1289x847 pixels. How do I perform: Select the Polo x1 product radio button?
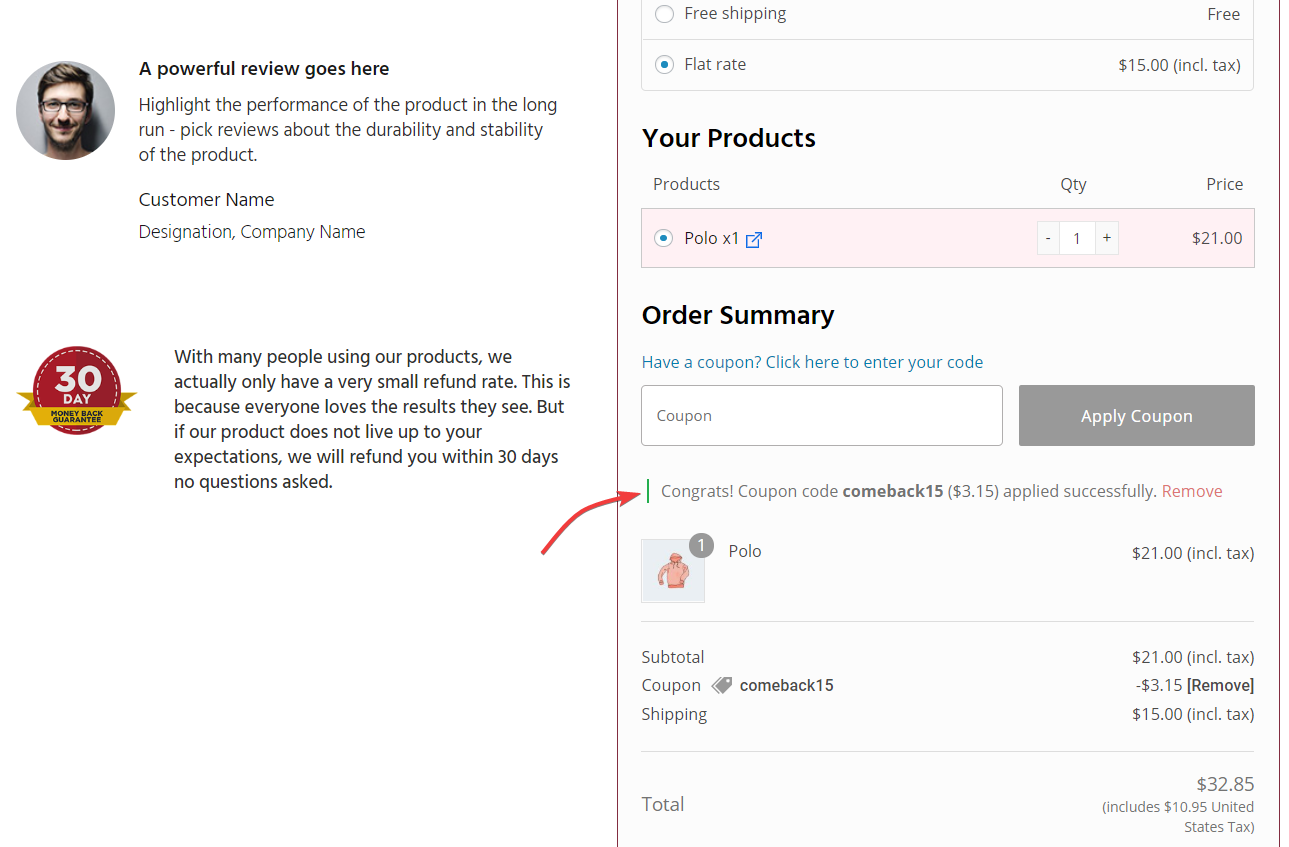click(663, 238)
